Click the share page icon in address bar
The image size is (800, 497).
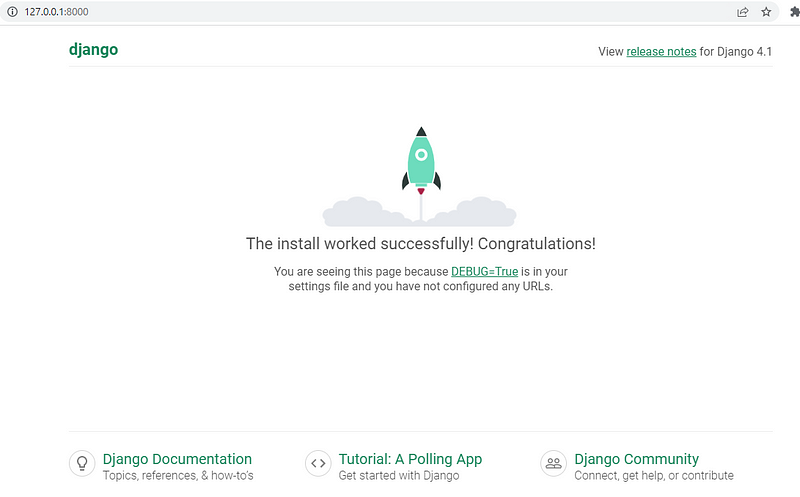tap(743, 12)
